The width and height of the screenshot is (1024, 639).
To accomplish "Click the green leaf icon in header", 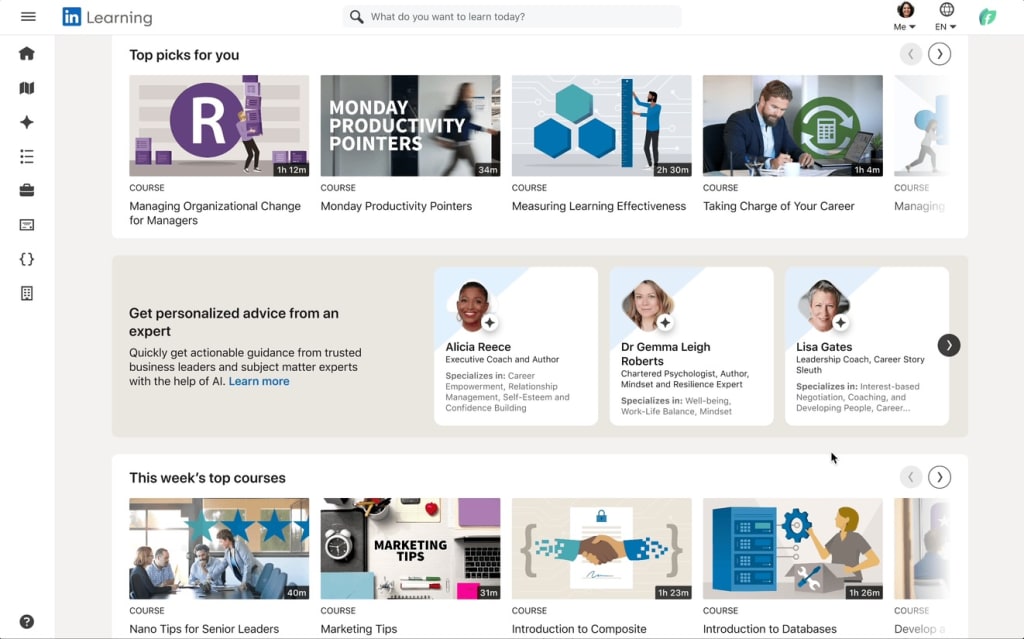I will coord(987,17).
